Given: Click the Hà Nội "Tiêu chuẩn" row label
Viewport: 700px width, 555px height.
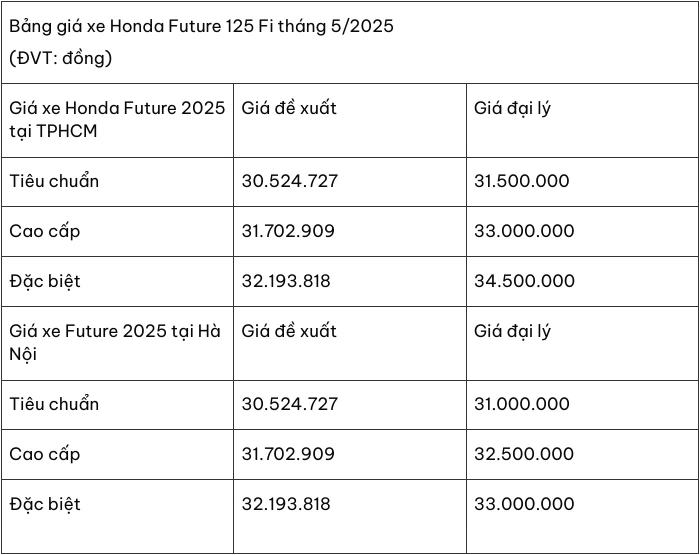Looking at the screenshot, I should pyautogui.click(x=54, y=404).
